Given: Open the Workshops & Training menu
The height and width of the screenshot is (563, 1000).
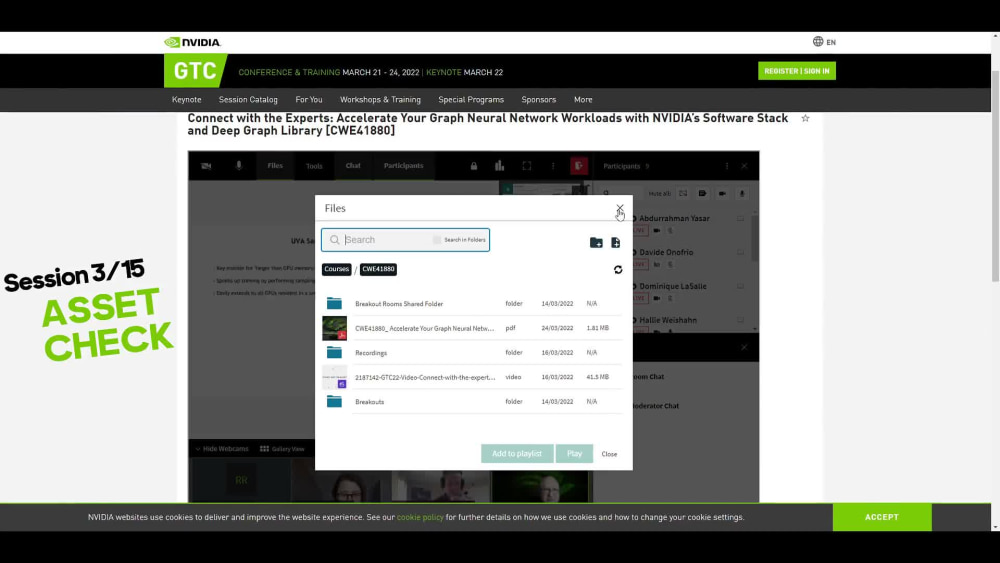Looking at the screenshot, I should 380,99.
